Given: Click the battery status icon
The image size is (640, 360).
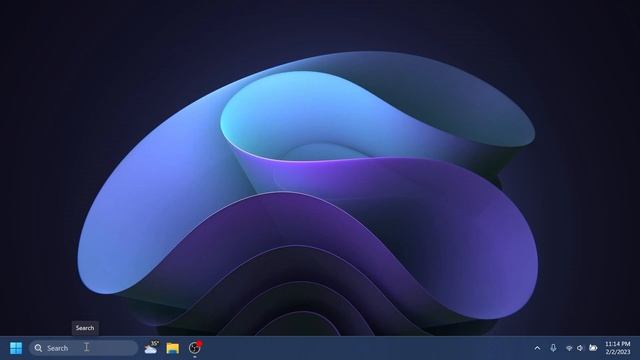Looking at the screenshot, I should tap(593, 348).
